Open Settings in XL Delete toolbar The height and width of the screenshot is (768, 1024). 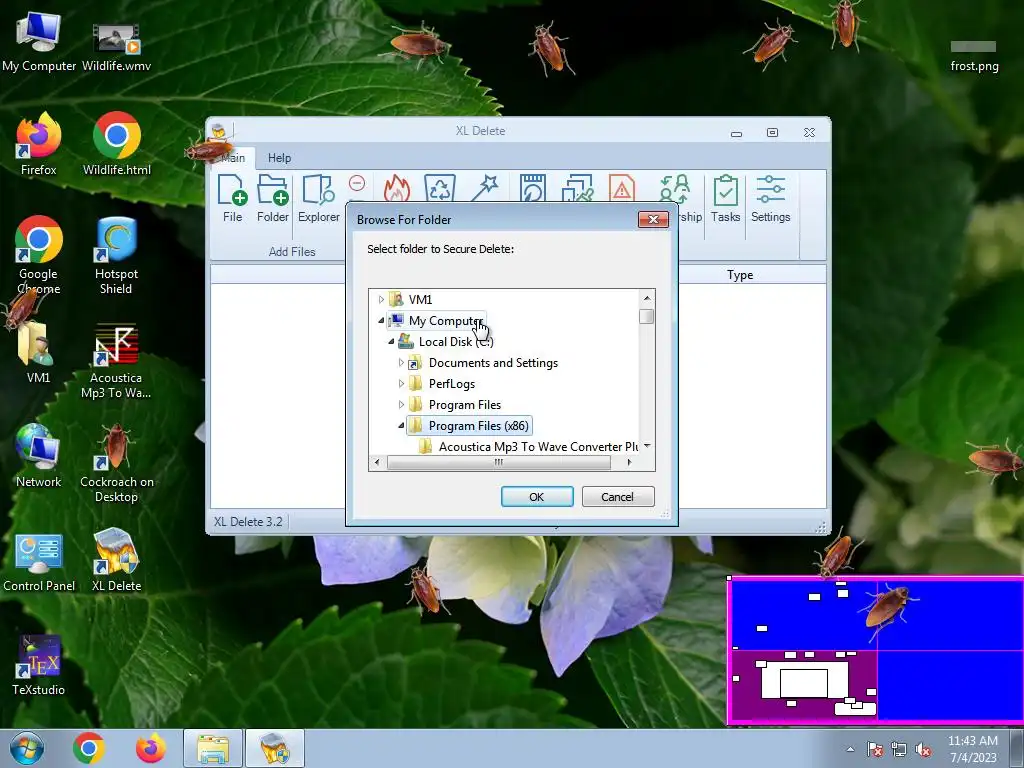pyautogui.click(x=771, y=199)
